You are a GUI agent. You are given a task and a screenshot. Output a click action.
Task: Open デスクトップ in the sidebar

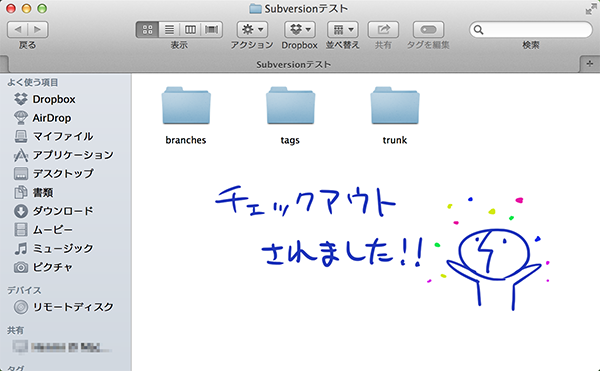tap(53, 173)
